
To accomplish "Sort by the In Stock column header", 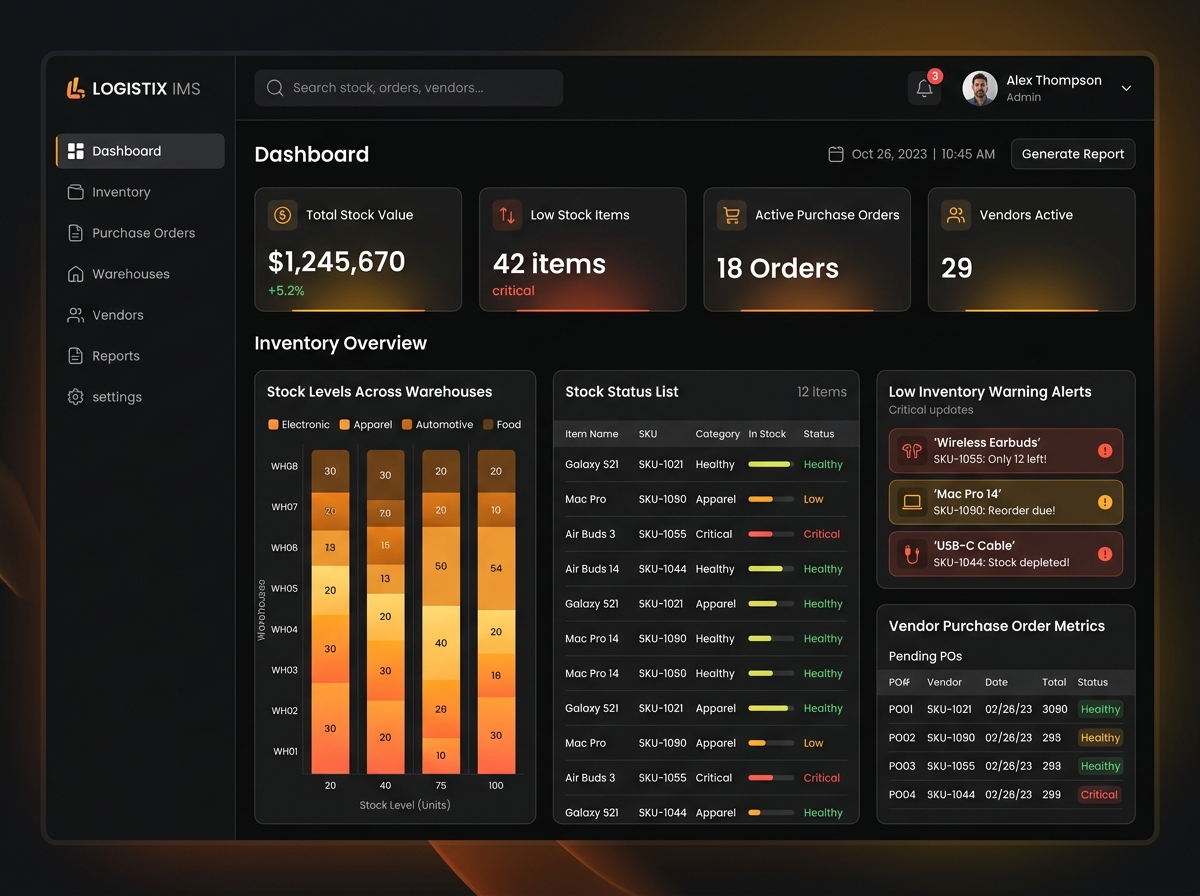I will pyautogui.click(x=767, y=434).
